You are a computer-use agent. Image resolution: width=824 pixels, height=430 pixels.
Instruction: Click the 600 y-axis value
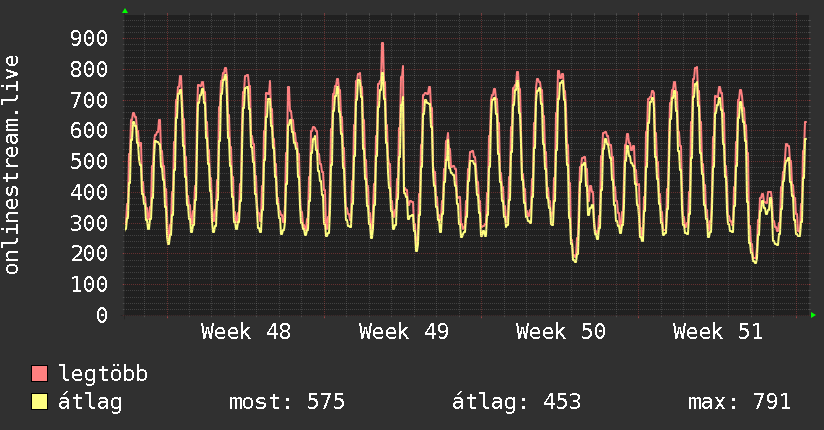[89, 130]
